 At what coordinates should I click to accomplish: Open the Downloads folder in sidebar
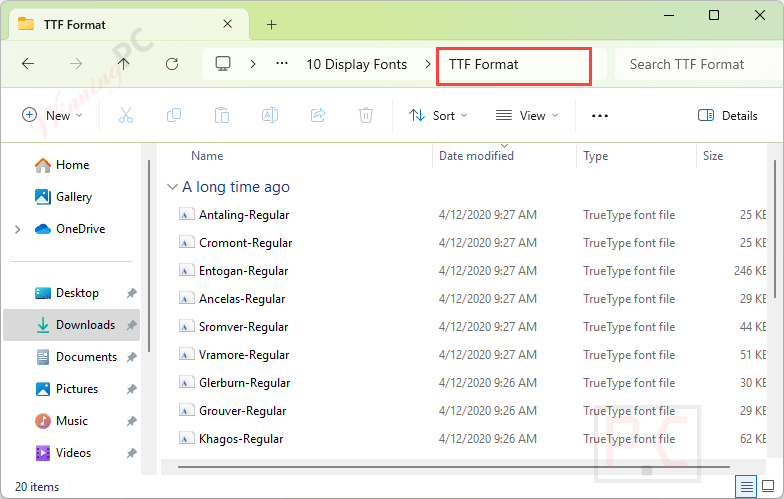click(x=72, y=325)
